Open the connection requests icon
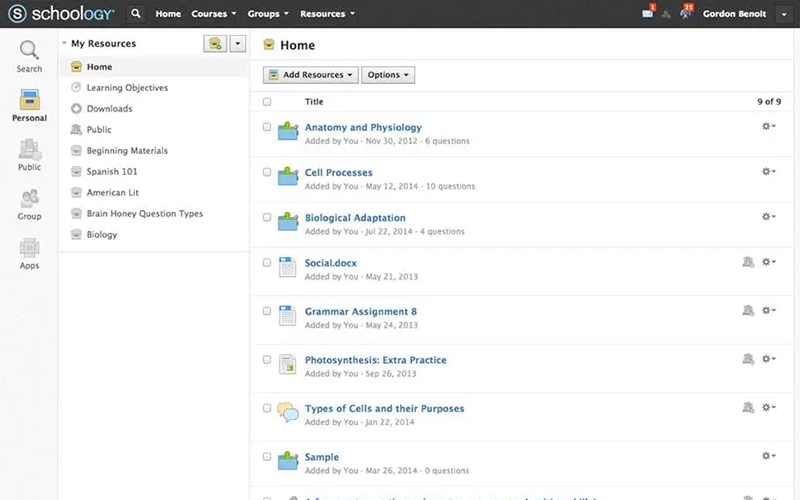 [x=666, y=14]
